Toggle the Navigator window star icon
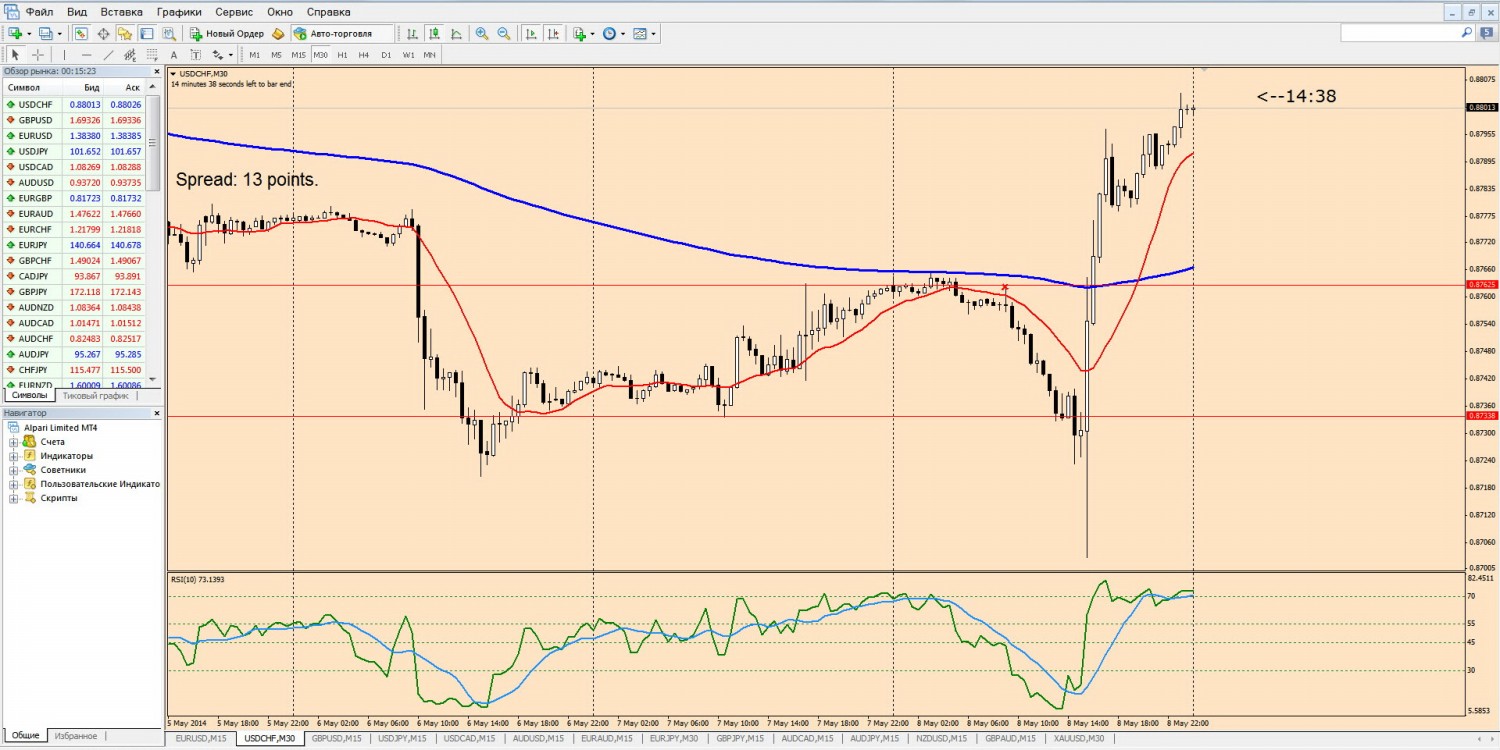 point(125,33)
